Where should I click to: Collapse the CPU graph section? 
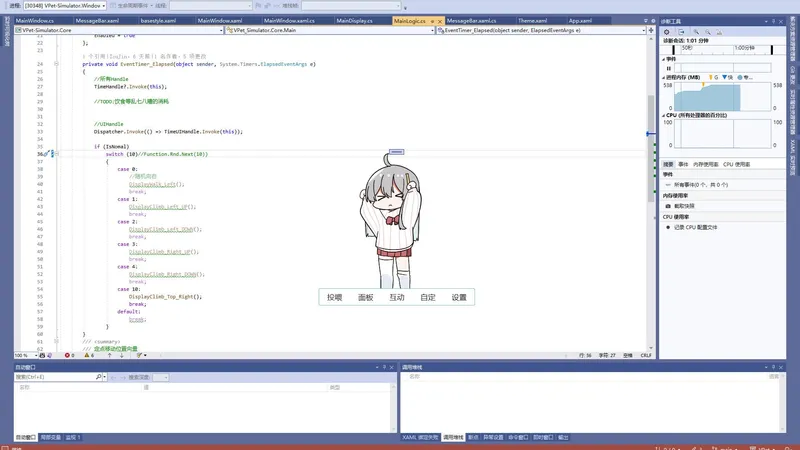point(664,115)
